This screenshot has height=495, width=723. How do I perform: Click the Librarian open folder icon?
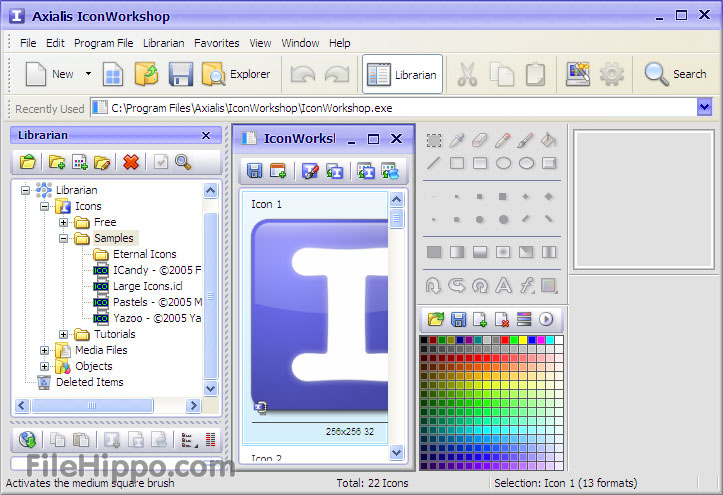click(x=28, y=162)
